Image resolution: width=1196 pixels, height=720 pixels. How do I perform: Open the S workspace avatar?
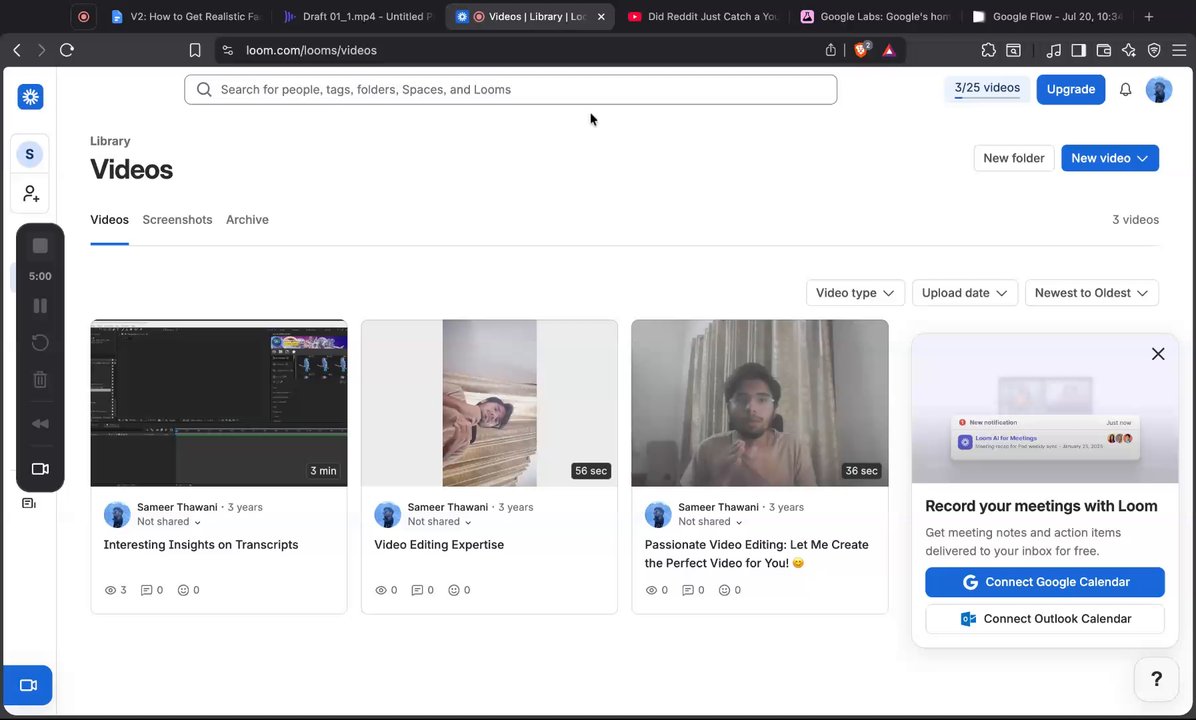(x=30, y=154)
